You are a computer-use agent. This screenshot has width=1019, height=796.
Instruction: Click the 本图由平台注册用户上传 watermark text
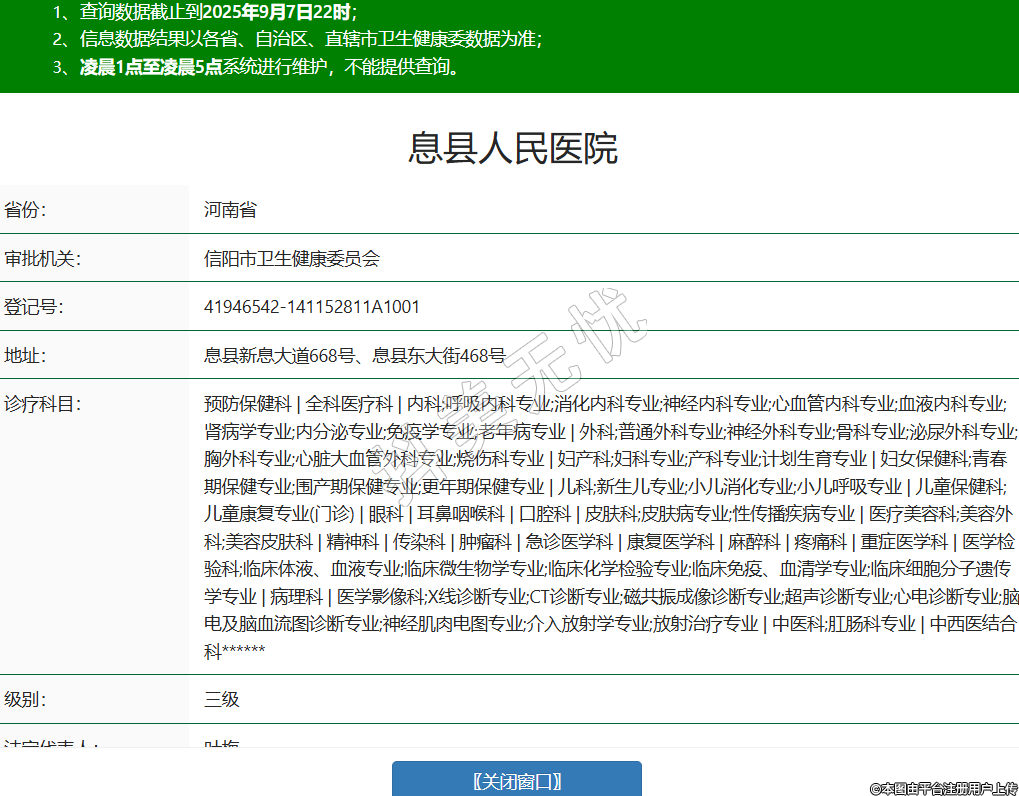point(943,788)
